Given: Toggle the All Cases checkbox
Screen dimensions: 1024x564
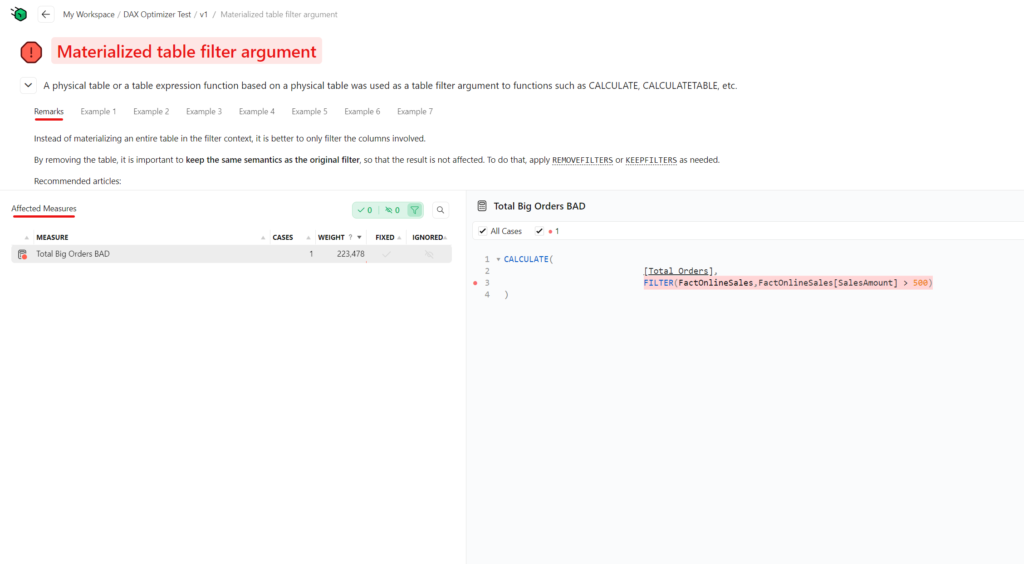Looking at the screenshot, I should pyautogui.click(x=483, y=231).
